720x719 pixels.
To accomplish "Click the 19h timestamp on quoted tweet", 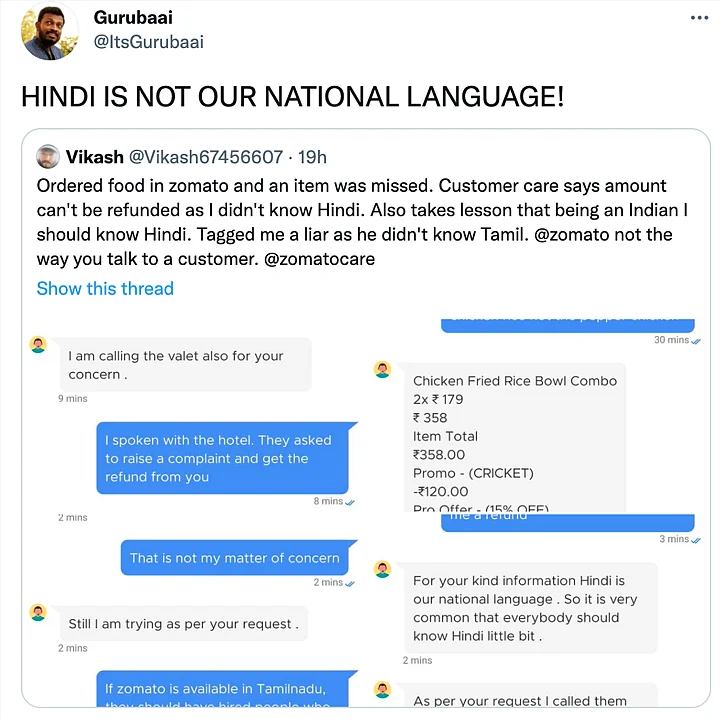I will click(x=312, y=156).
